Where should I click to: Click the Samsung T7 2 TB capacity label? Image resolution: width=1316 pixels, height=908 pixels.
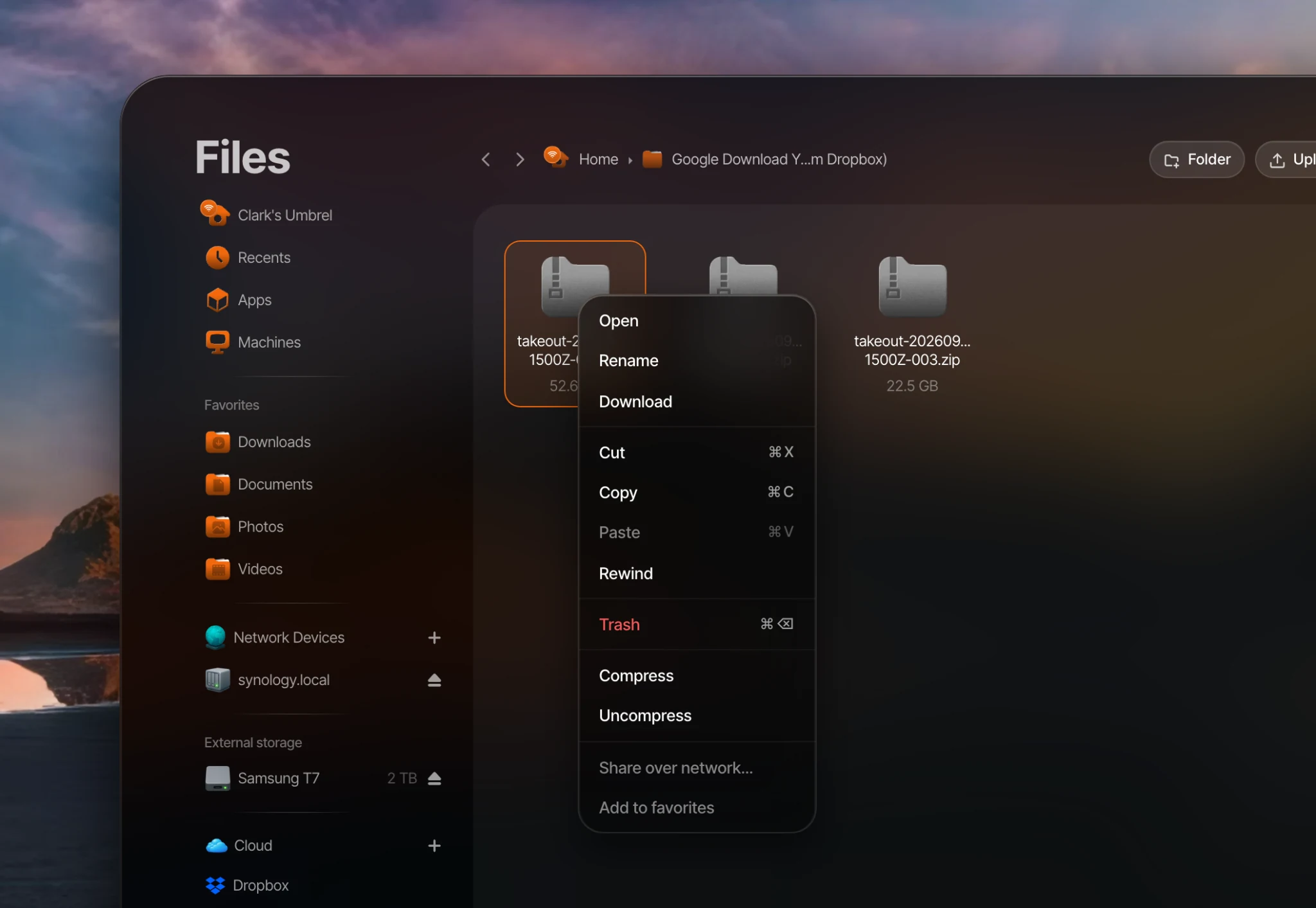click(x=402, y=778)
